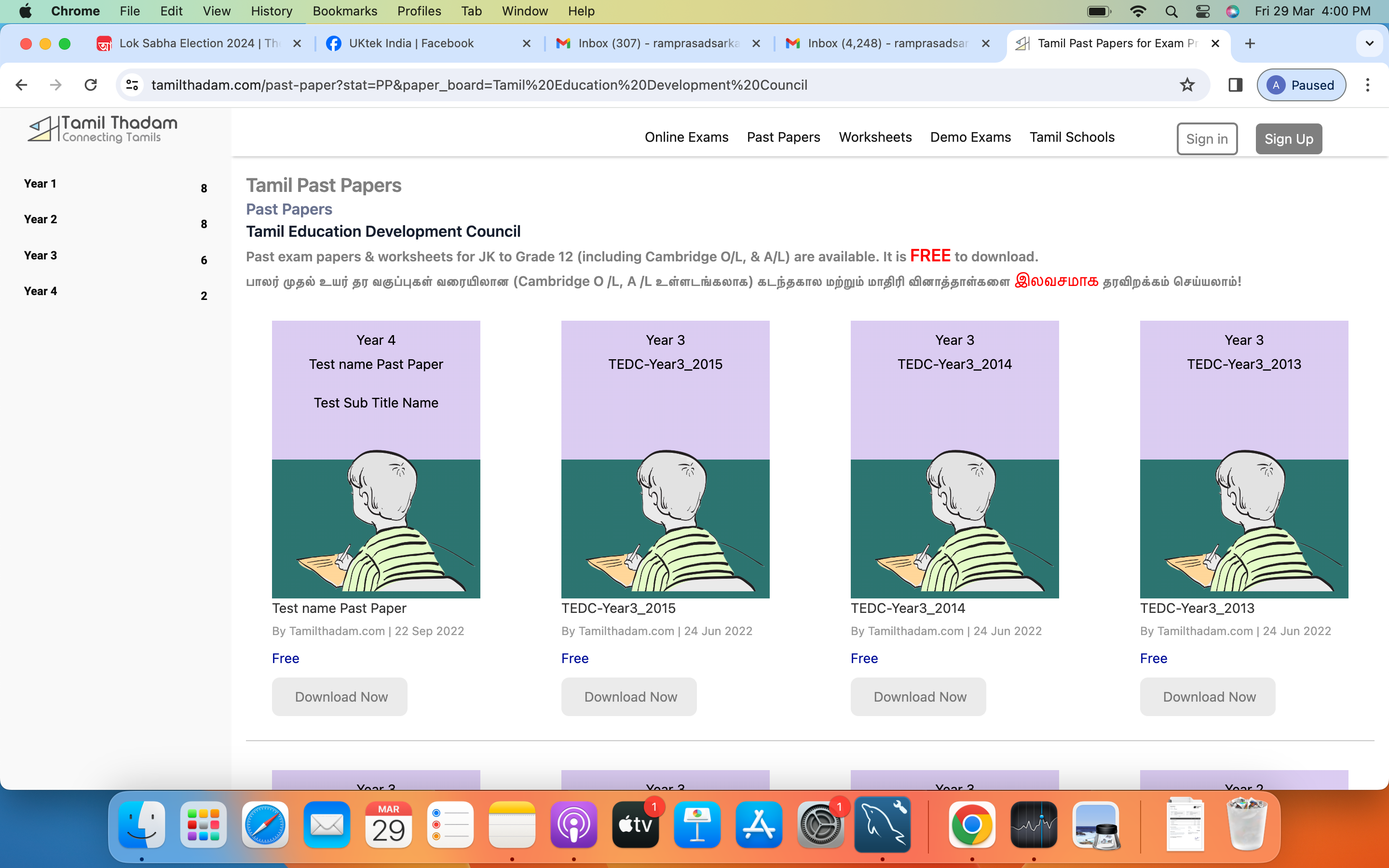Viewport: 1389px width, 868px height.
Task: Click the Sign Up button
Action: [1288, 139]
